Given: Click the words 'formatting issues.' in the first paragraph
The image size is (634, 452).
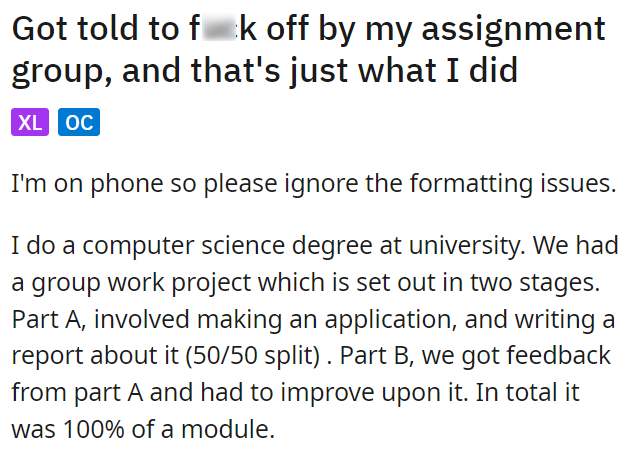Looking at the screenshot, I should [513, 184].
